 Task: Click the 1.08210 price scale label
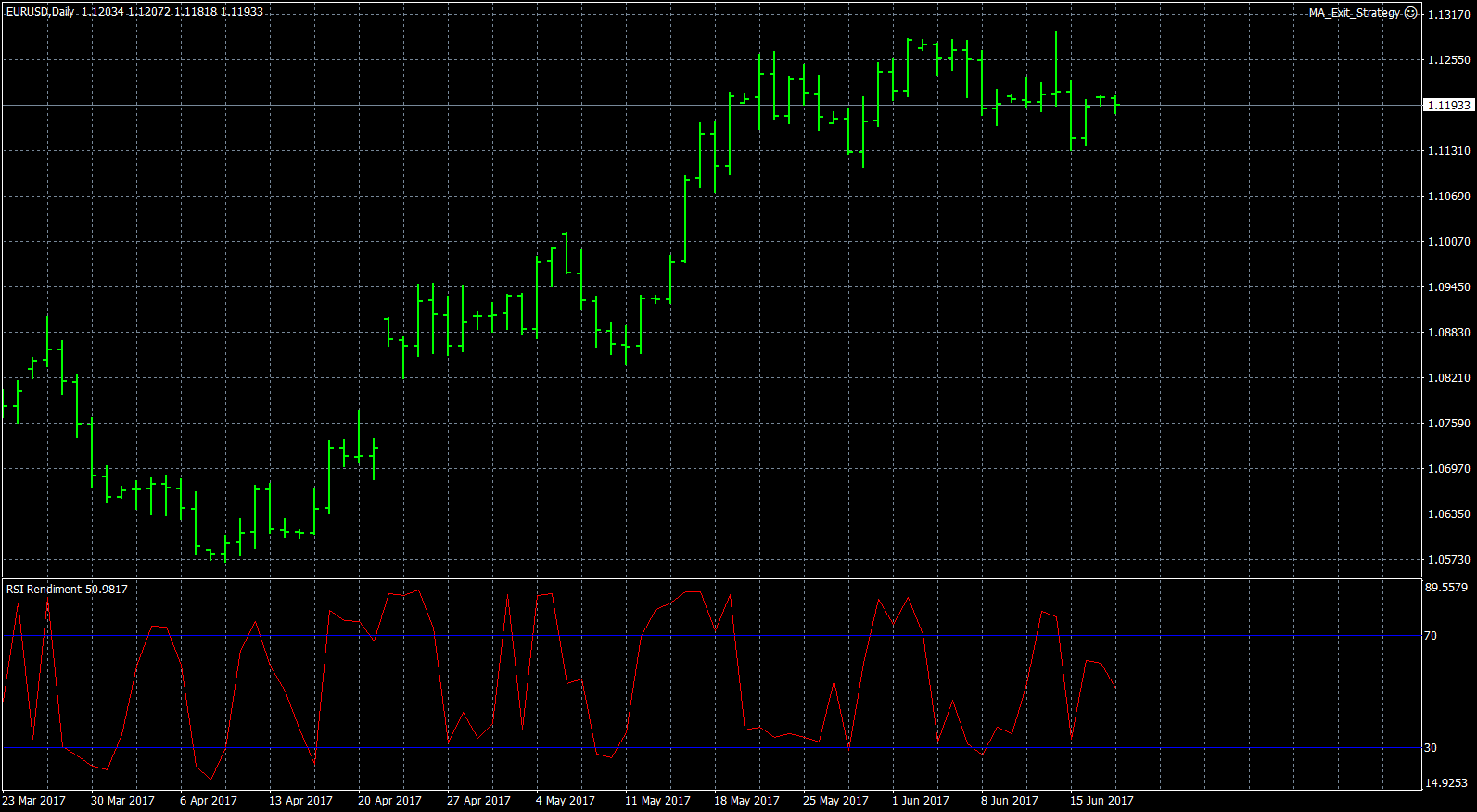1448,378
